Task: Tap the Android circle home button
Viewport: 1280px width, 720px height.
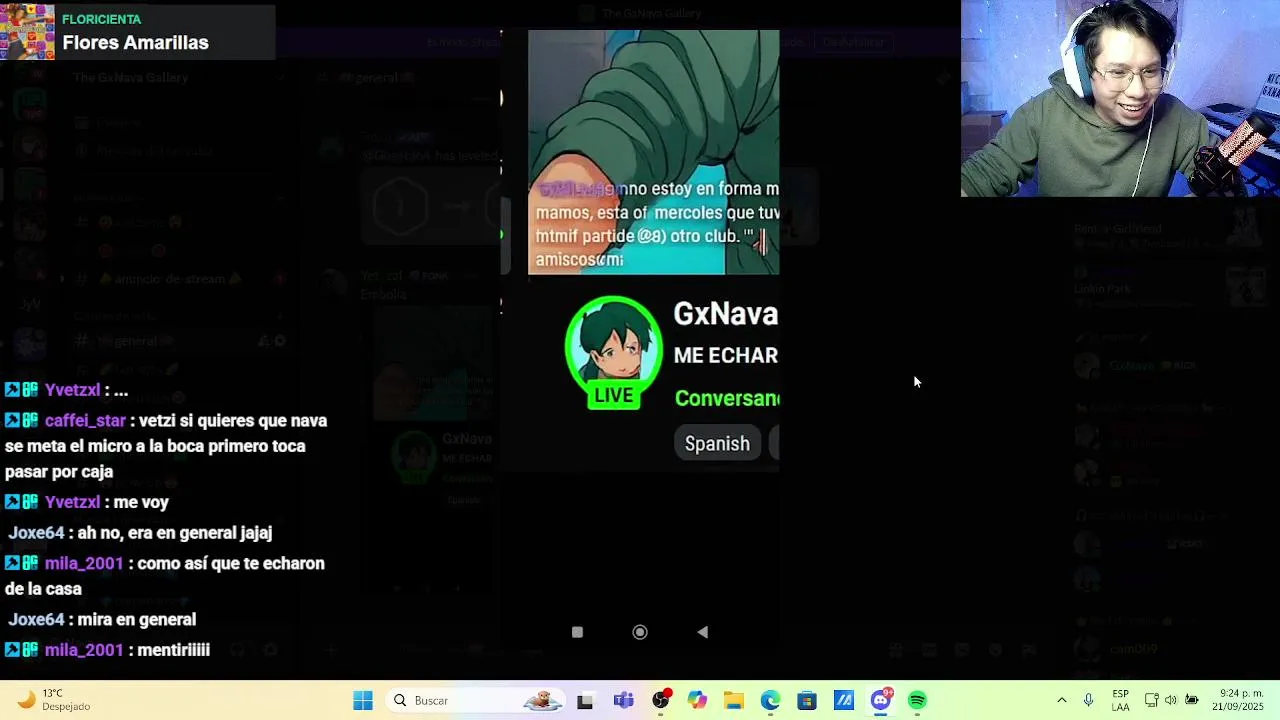Action: [x=640, y=632]
